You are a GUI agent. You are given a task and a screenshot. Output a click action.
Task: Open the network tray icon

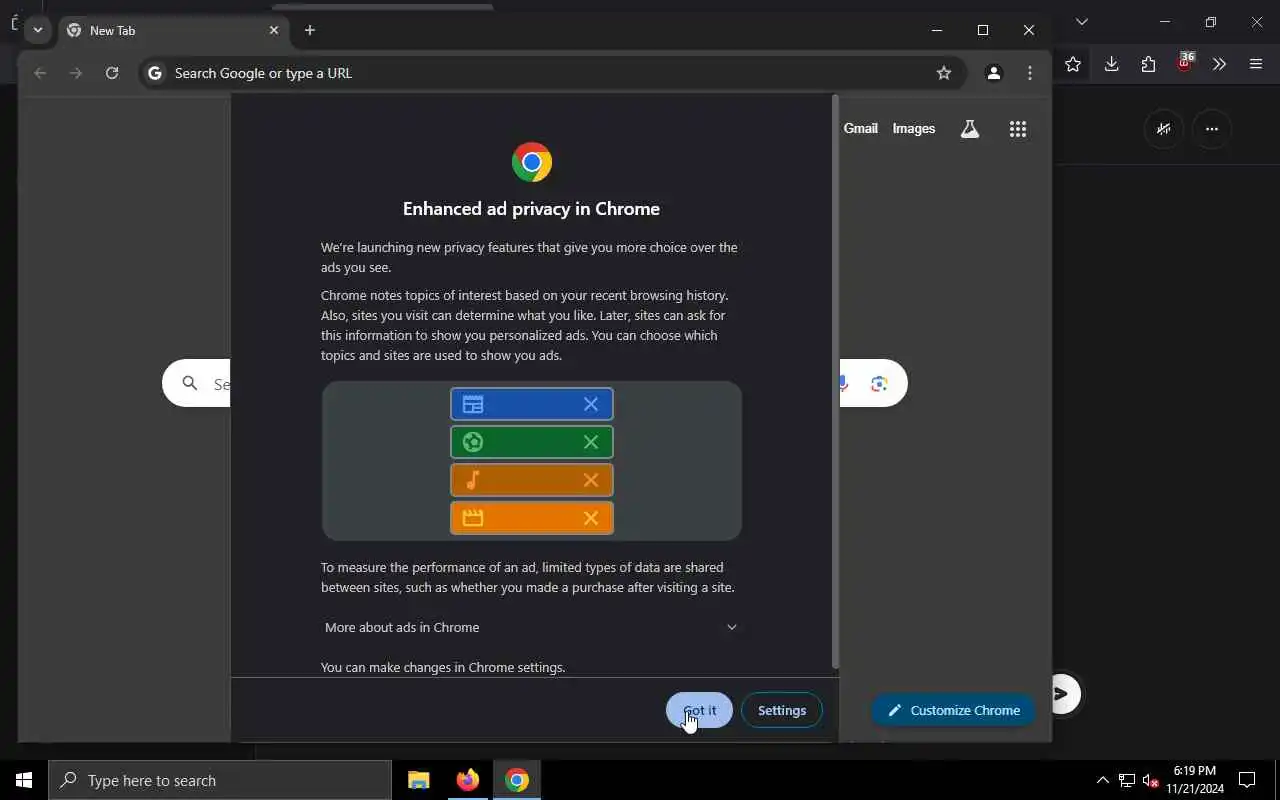[x=1127, y=780]
